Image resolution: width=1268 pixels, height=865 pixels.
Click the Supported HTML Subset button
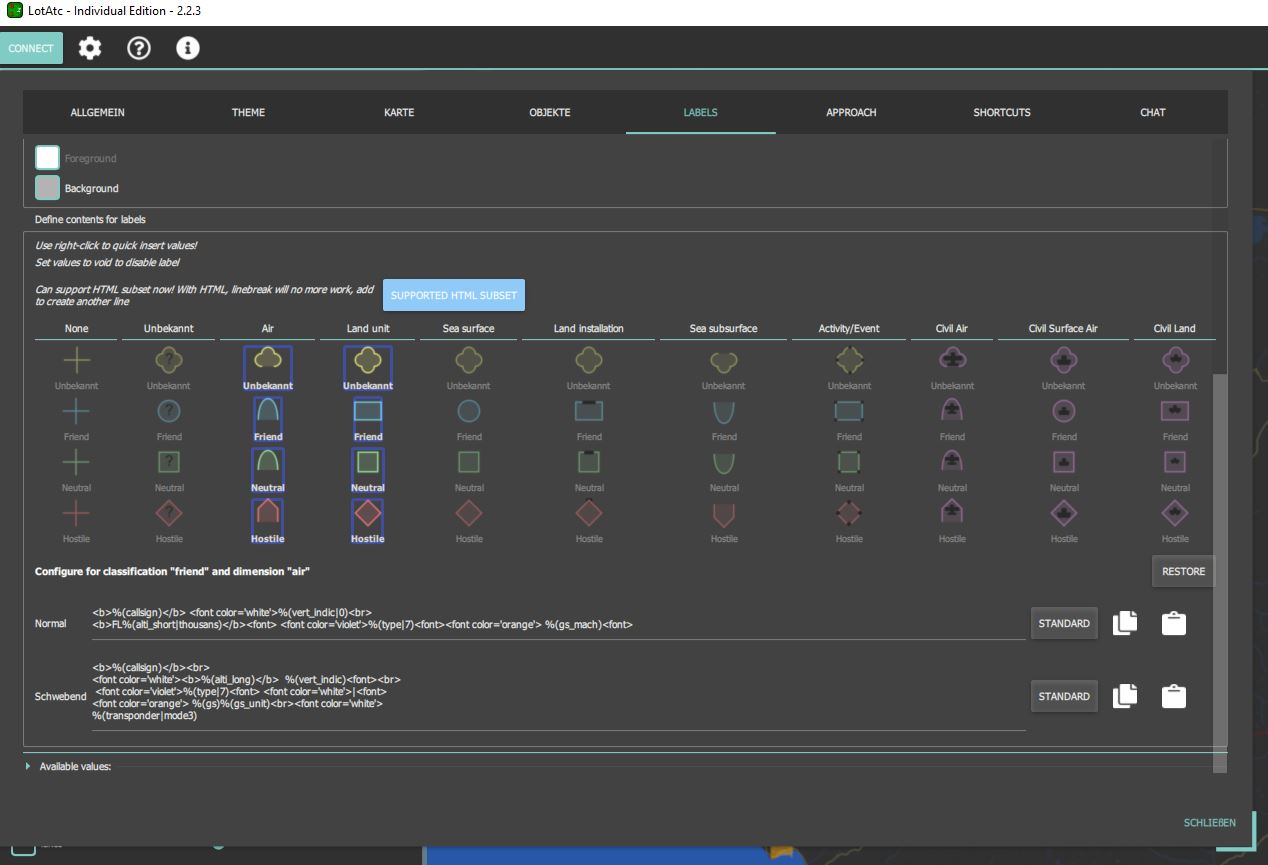pos(454,295)
